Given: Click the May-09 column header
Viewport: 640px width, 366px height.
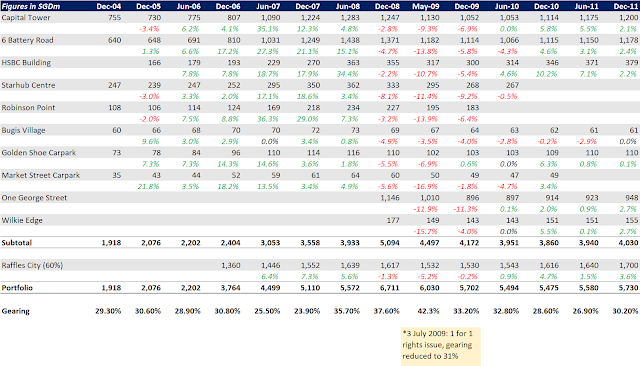Looking at the screenshot, I should [426, 6].
